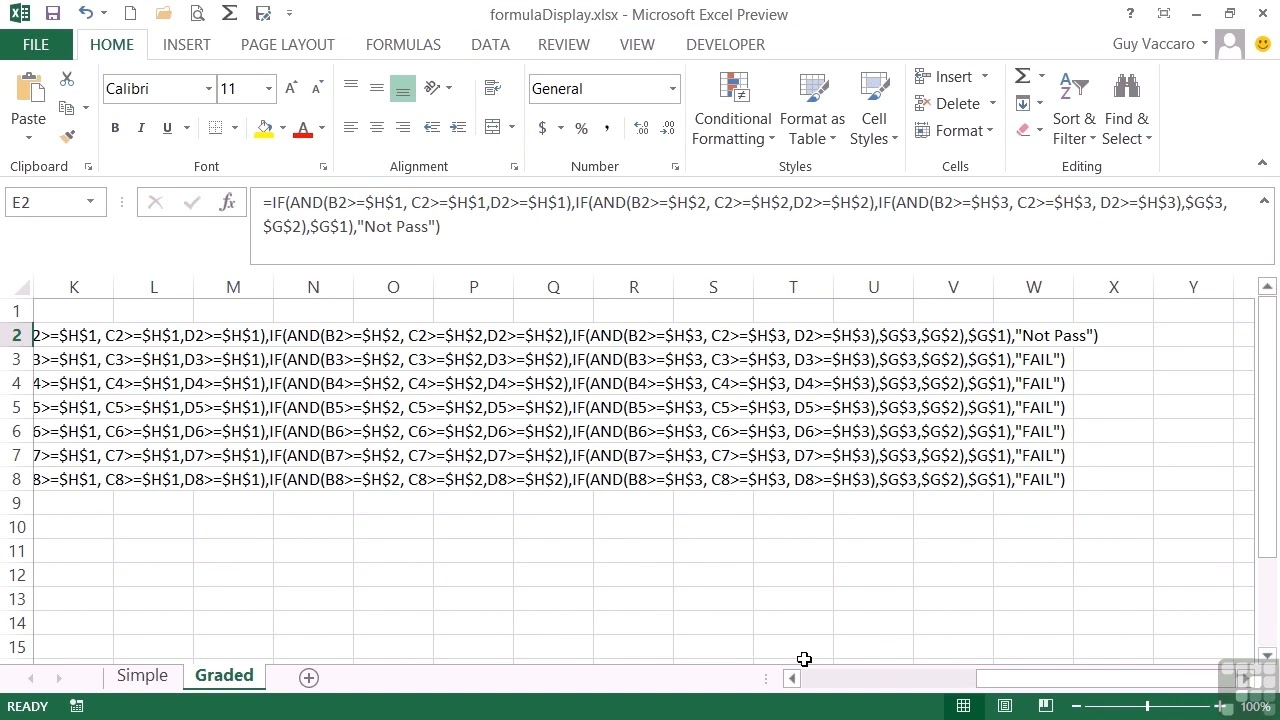Expand the formula bar

[x=1266, y=201]
